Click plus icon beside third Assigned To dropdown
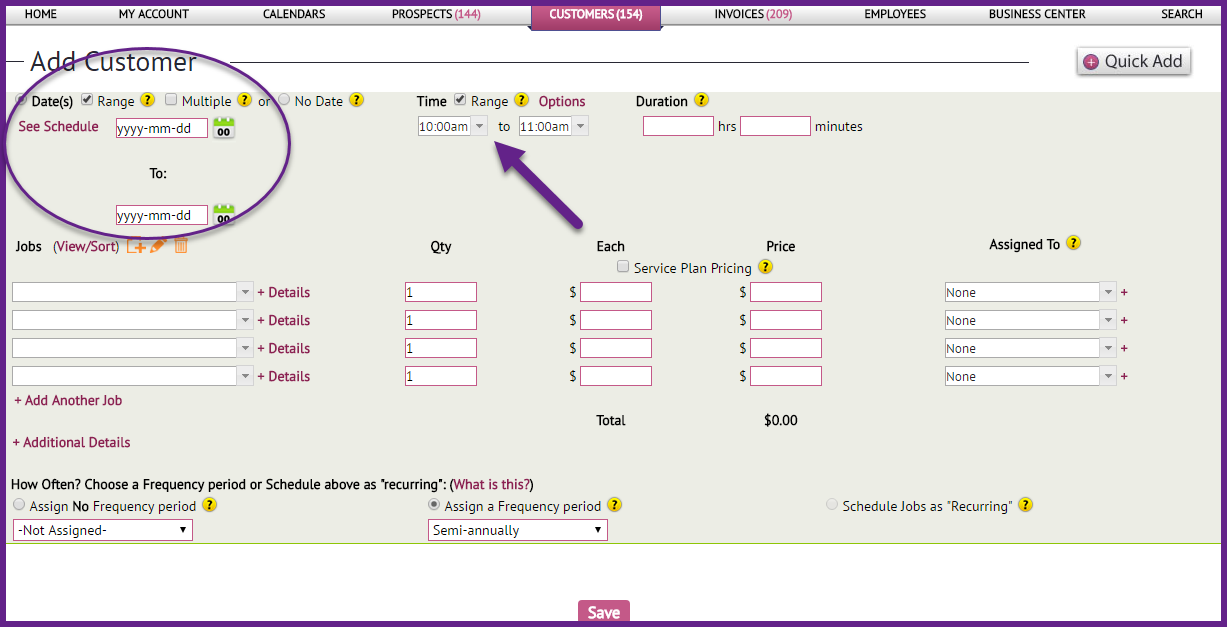The width and height of the screenshot is (1227, 627). pyautogui.click(x=1124, y=348)
